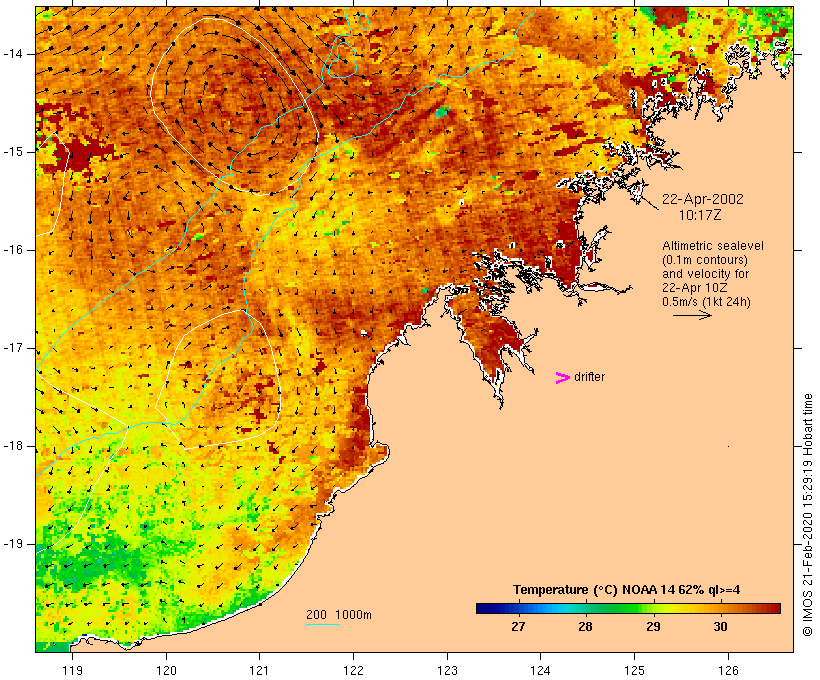This screenshot has height=680, width=820.
Task: Click the latitude label '-19'
Action: click(13, 544)
